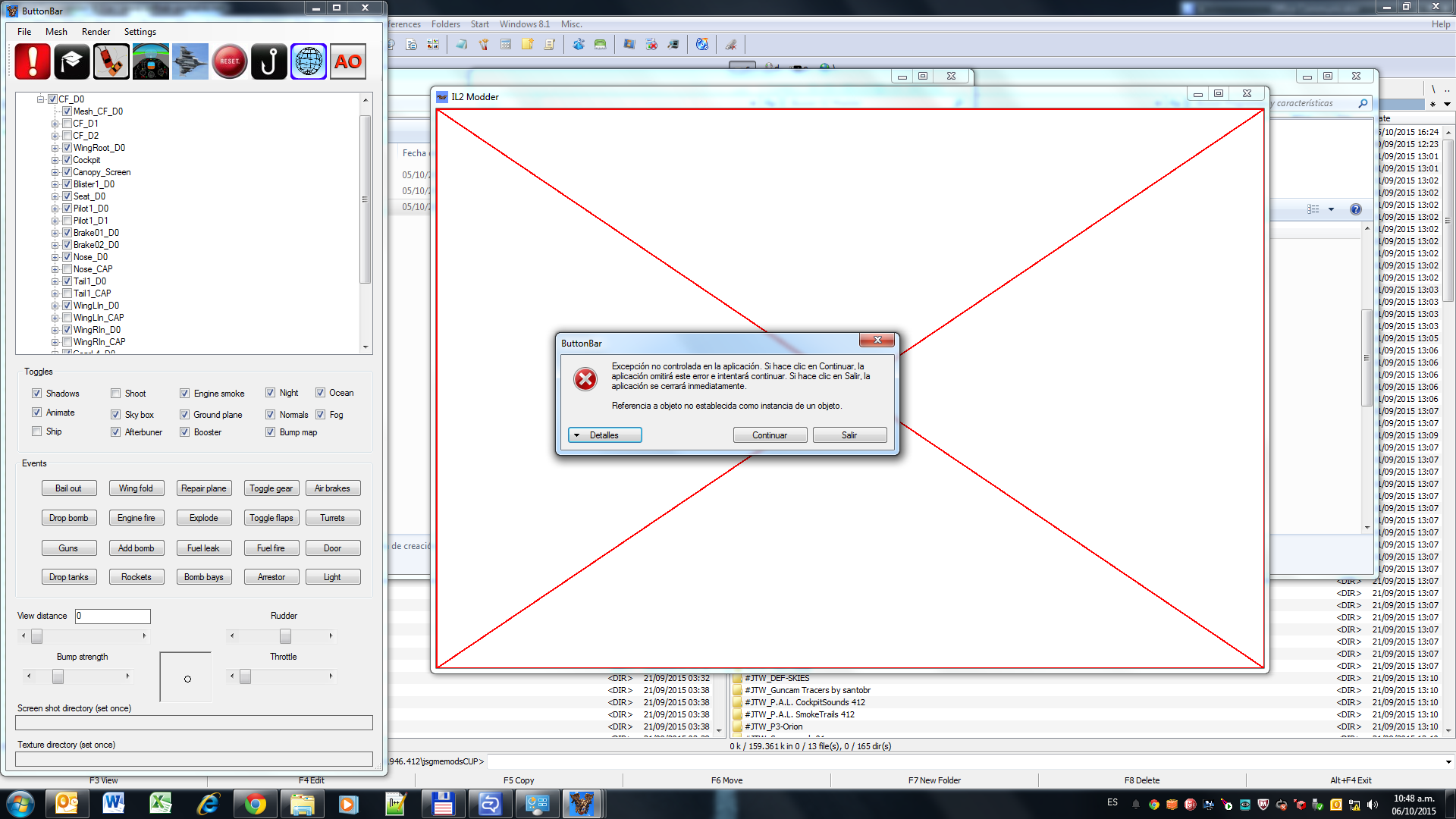
Task: Click the graduation cap toolbar icon
Action: (x=72, y=61)
